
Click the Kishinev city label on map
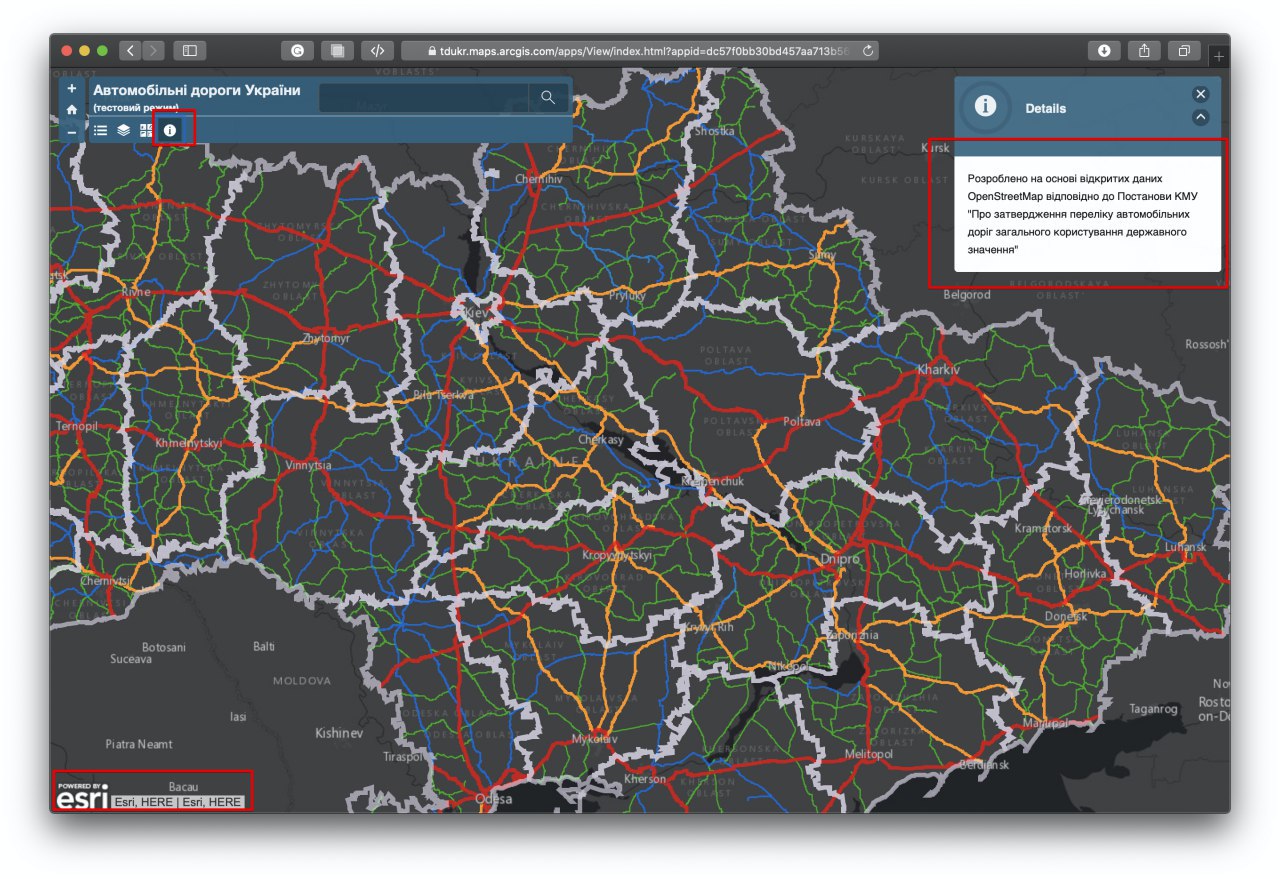(338, 733)
